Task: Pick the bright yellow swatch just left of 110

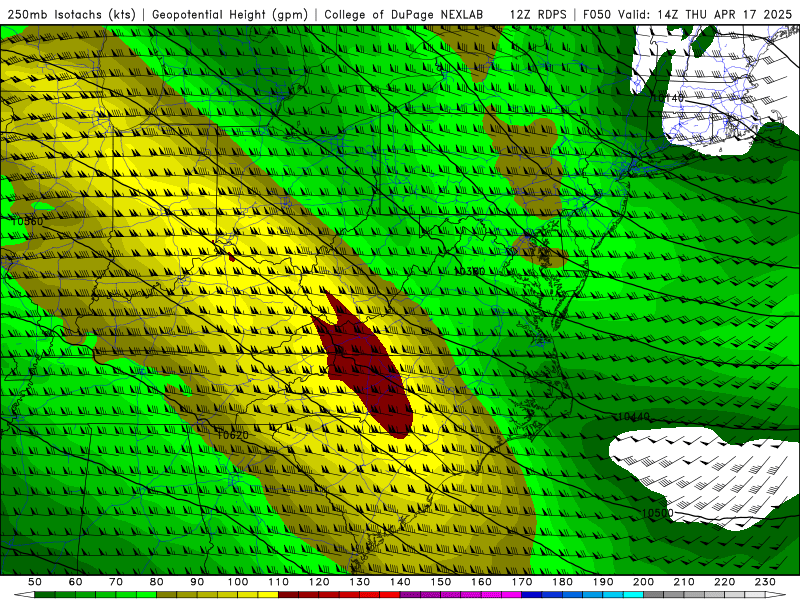Action: 268,595
